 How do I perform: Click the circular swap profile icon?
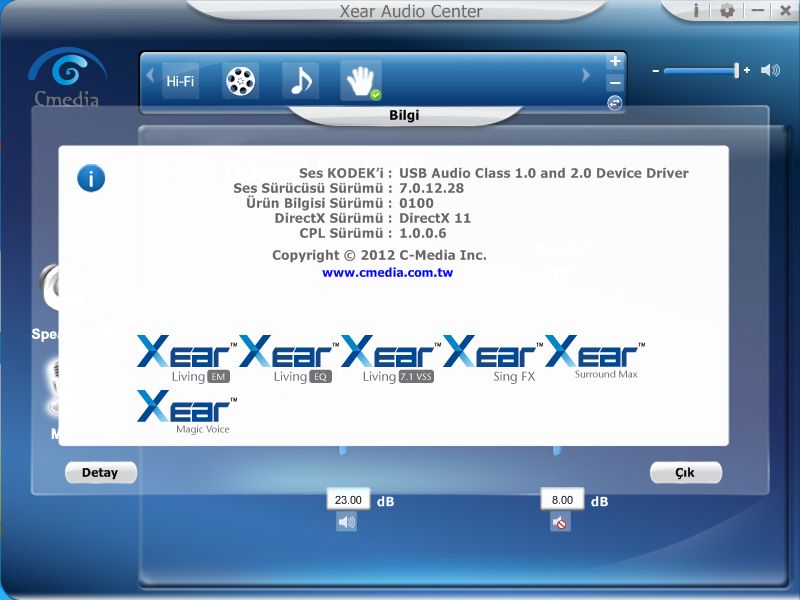(615, 103)
